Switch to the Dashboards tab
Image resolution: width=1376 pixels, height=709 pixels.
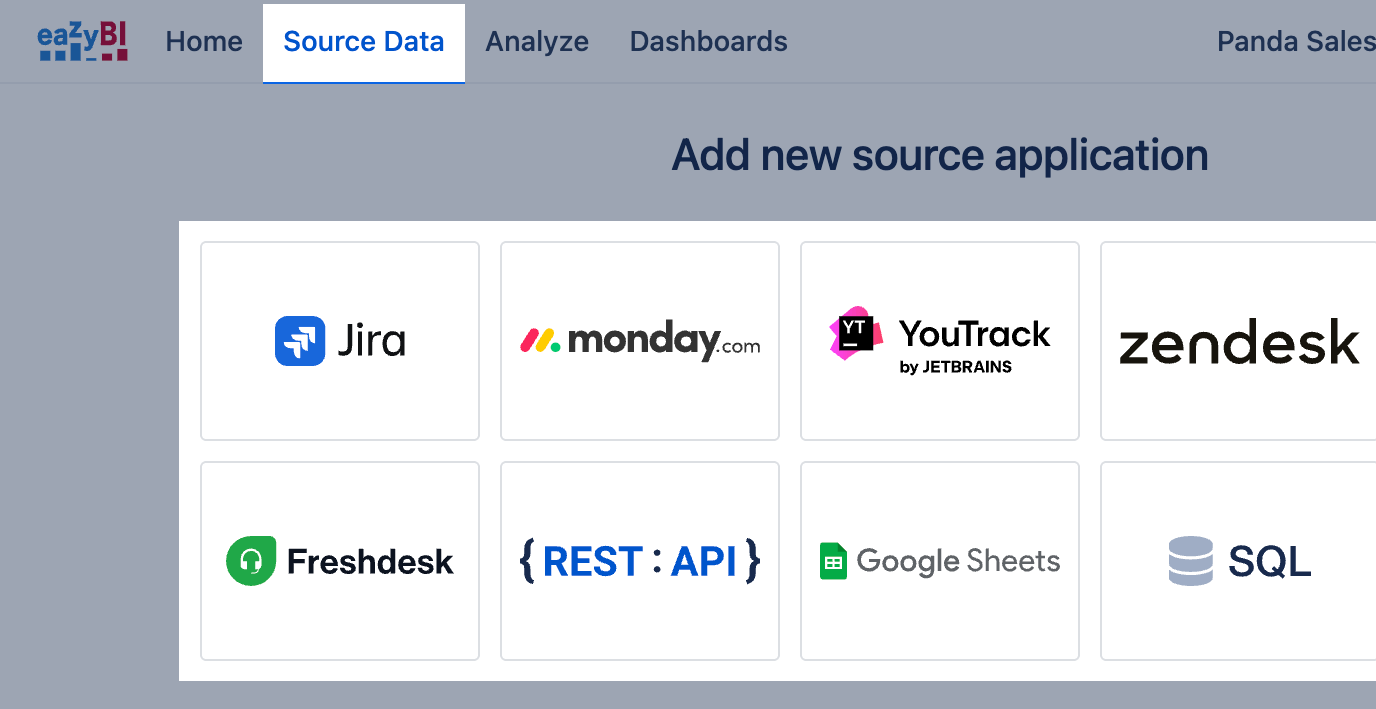point(708,42)
